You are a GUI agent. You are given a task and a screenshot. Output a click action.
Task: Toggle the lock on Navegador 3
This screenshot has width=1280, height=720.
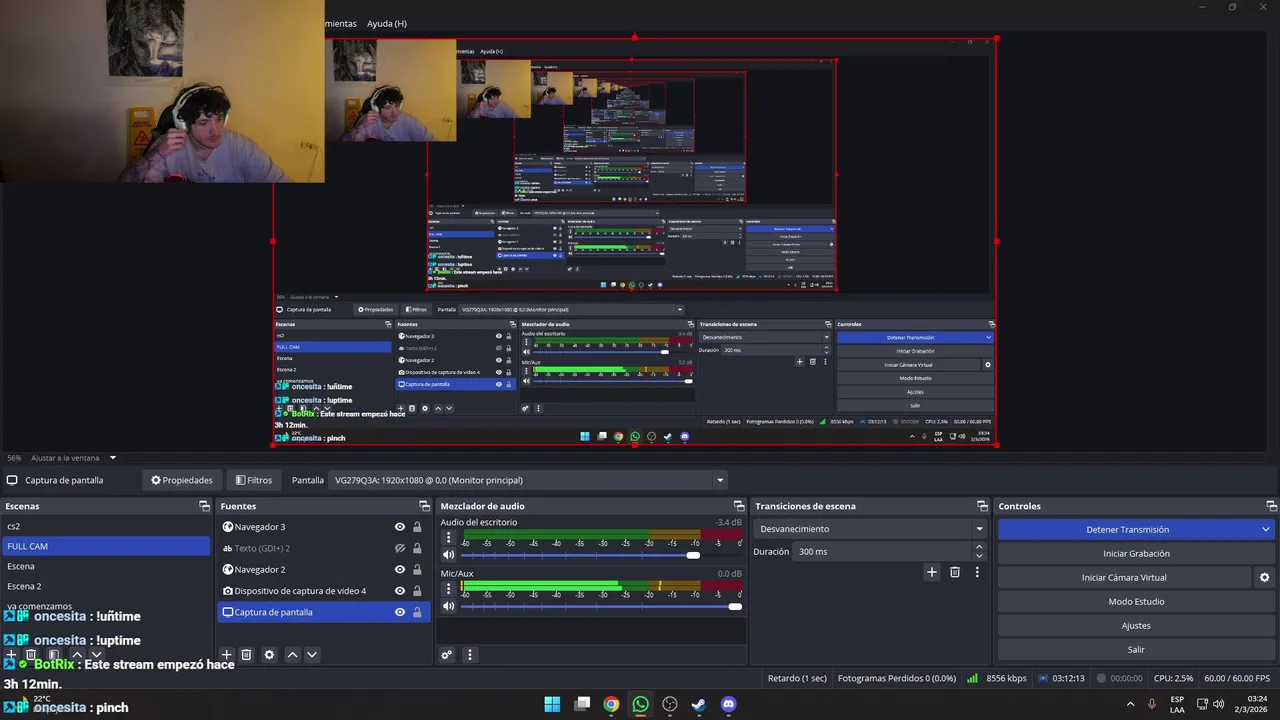[x=417, y=527]
